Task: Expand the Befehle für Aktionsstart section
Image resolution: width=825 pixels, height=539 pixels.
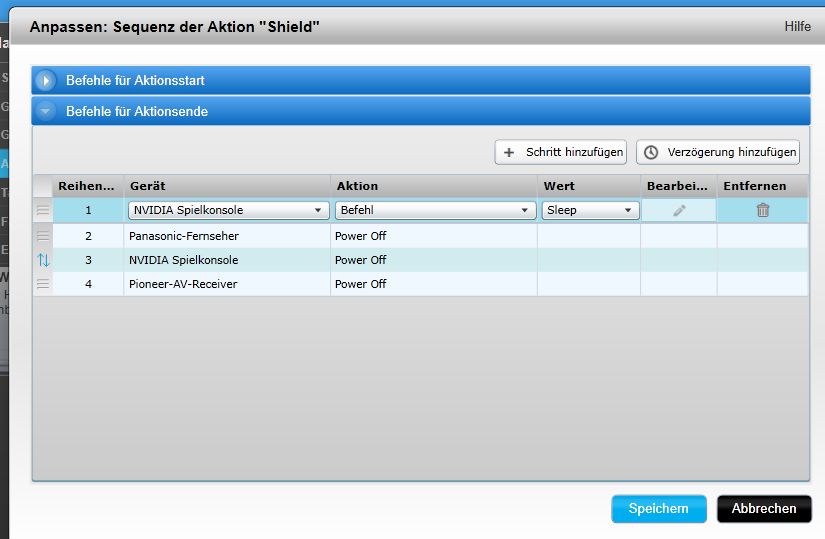Action: (x=46, y=80)
